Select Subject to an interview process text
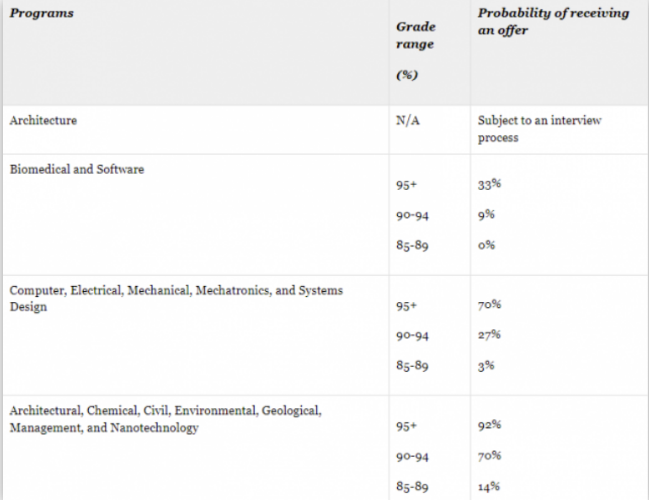Viewport: 649px width, 500px height. [539, 129]
